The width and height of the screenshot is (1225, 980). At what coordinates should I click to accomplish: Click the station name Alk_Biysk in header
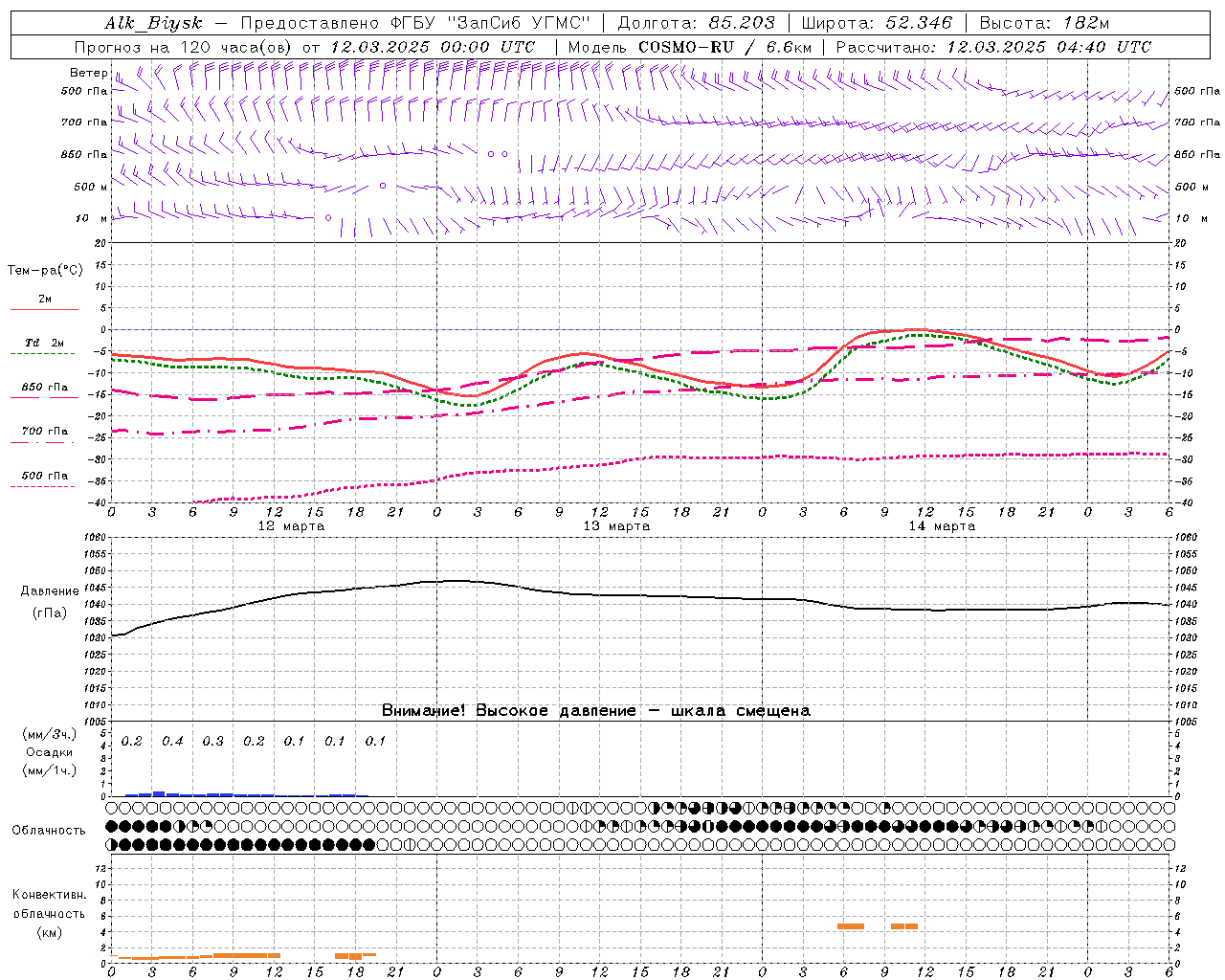click(153, 24)
